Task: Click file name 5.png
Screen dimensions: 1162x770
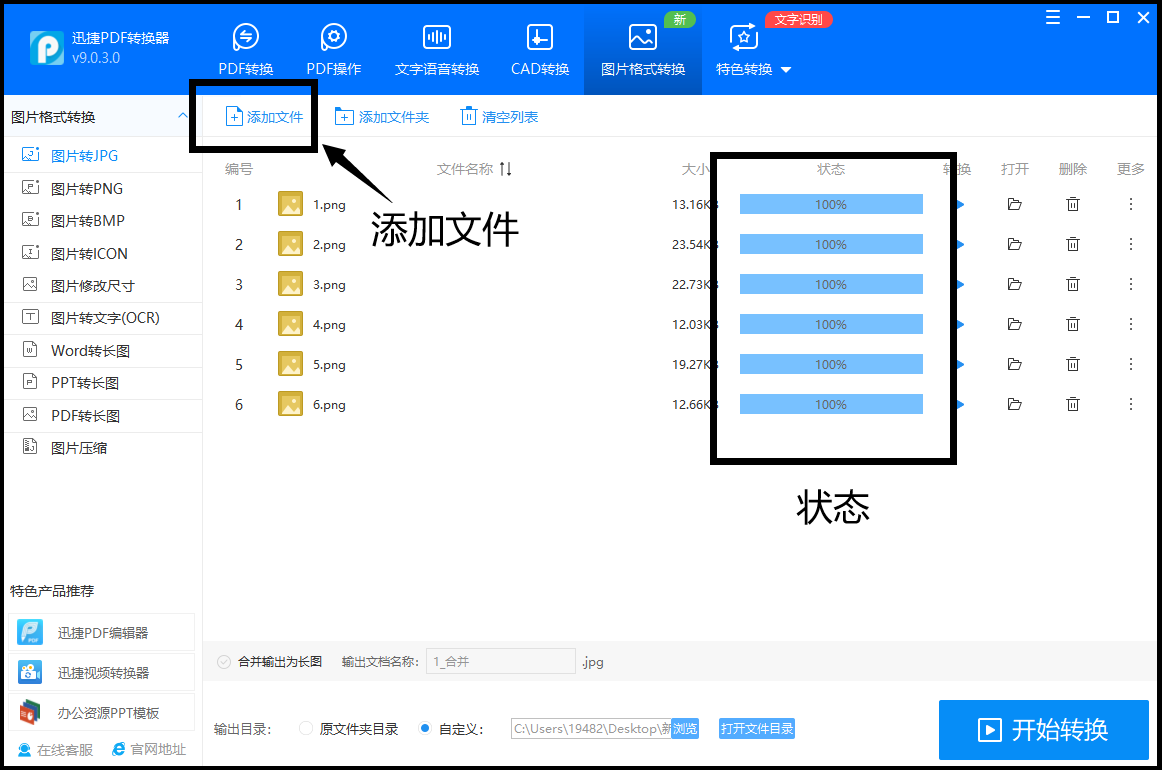Action: pos(329,365)
